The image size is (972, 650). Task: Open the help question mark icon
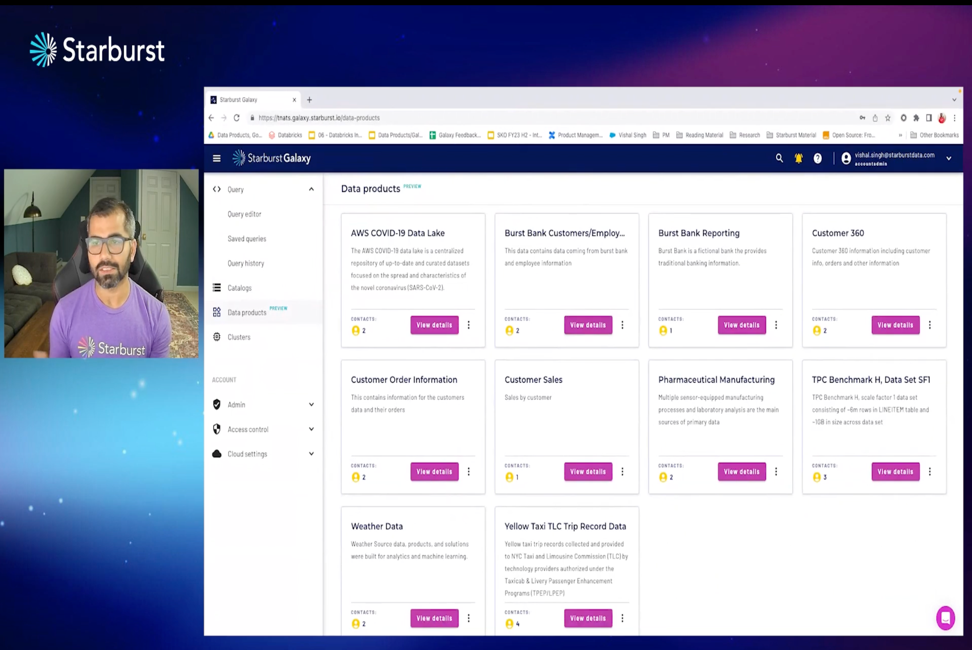[818, 159]
